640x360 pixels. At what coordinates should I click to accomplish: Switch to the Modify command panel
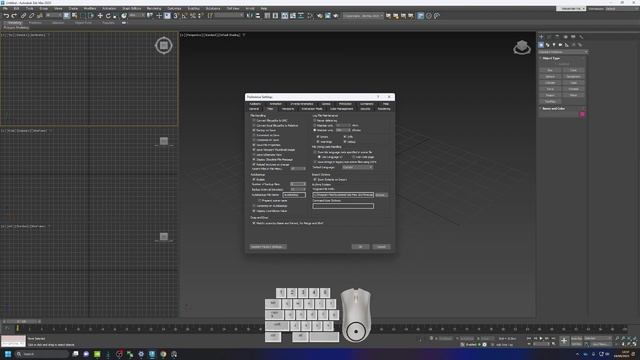(549, 37)
